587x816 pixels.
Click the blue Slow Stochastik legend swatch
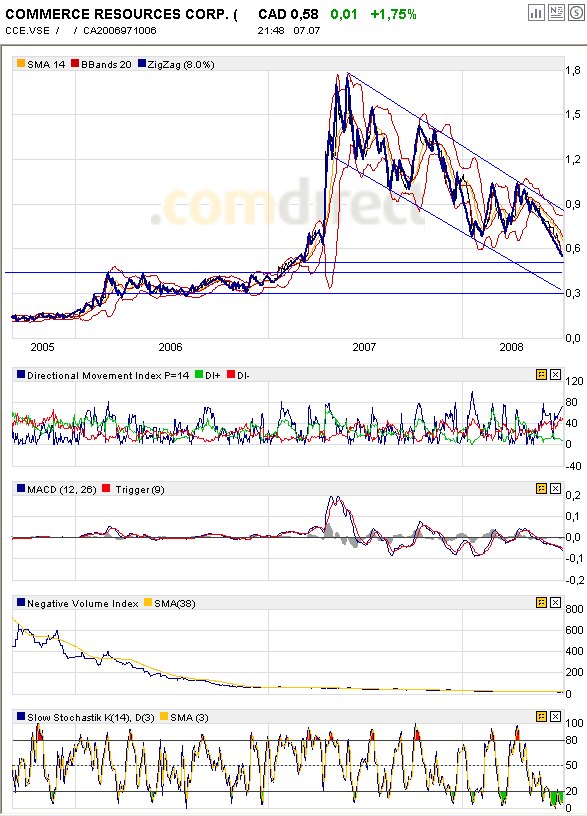click(x=21, y=716)
